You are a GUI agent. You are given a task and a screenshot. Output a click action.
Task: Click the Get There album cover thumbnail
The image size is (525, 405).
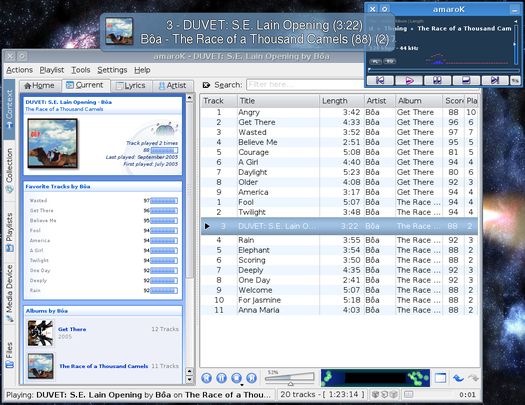click(x=40, y=333)
